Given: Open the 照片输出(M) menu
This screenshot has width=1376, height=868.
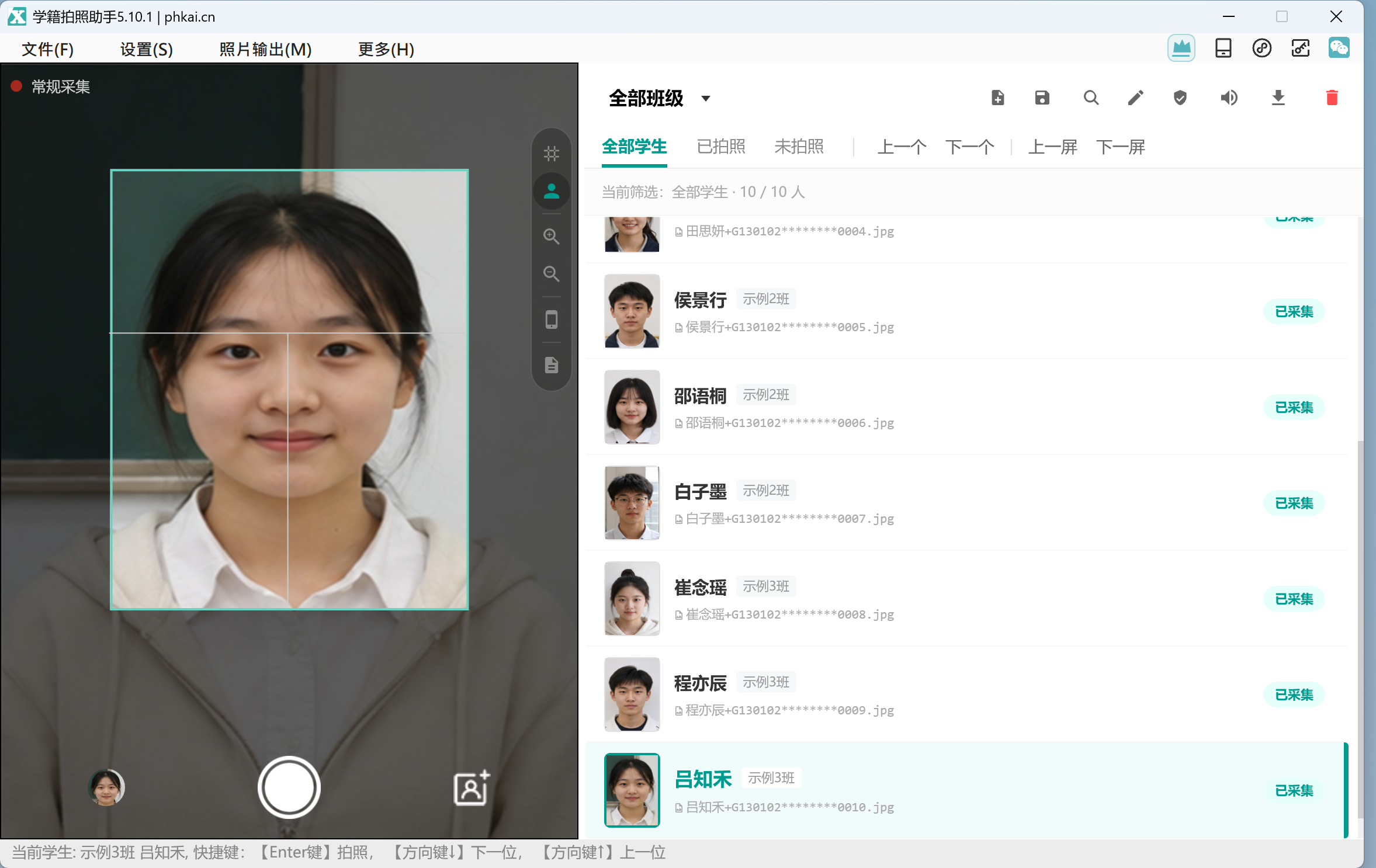Looking at the screenshot, I should click(266, 49).
